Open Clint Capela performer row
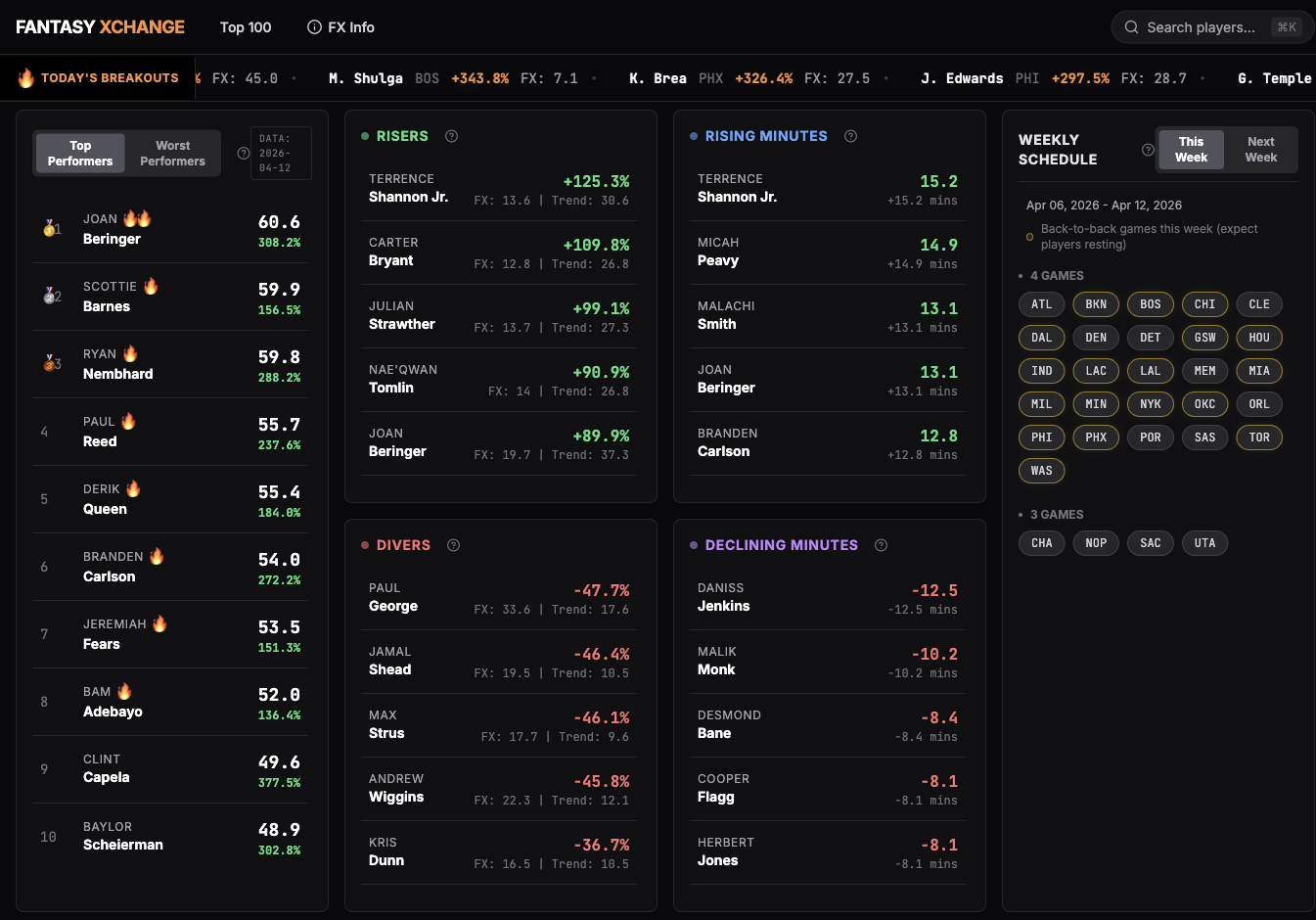 [x=170, y=769]
